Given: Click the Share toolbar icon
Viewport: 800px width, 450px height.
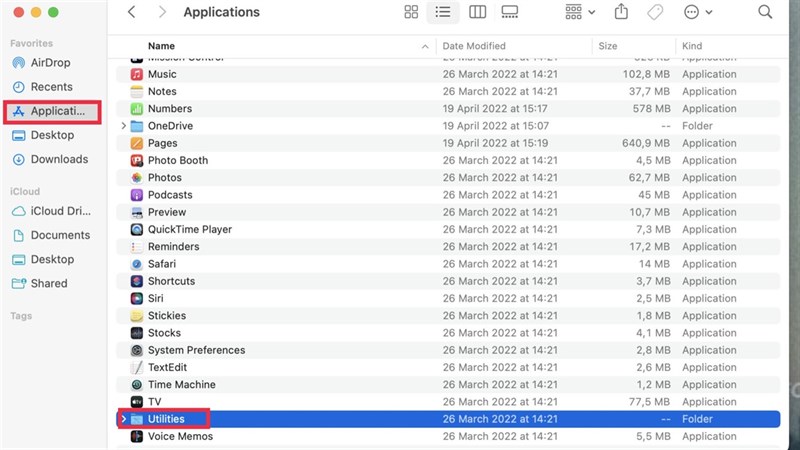Looking at the screenshot, I should point(621,11).
